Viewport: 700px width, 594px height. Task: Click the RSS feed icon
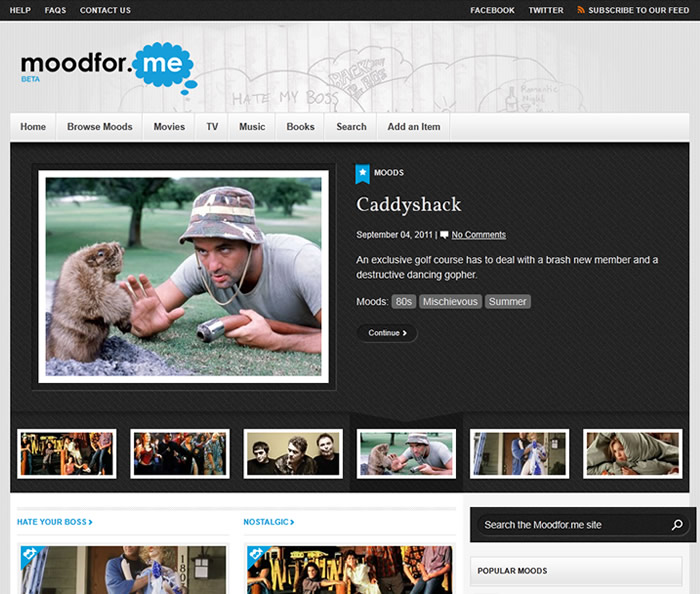[x=580, y=10]
